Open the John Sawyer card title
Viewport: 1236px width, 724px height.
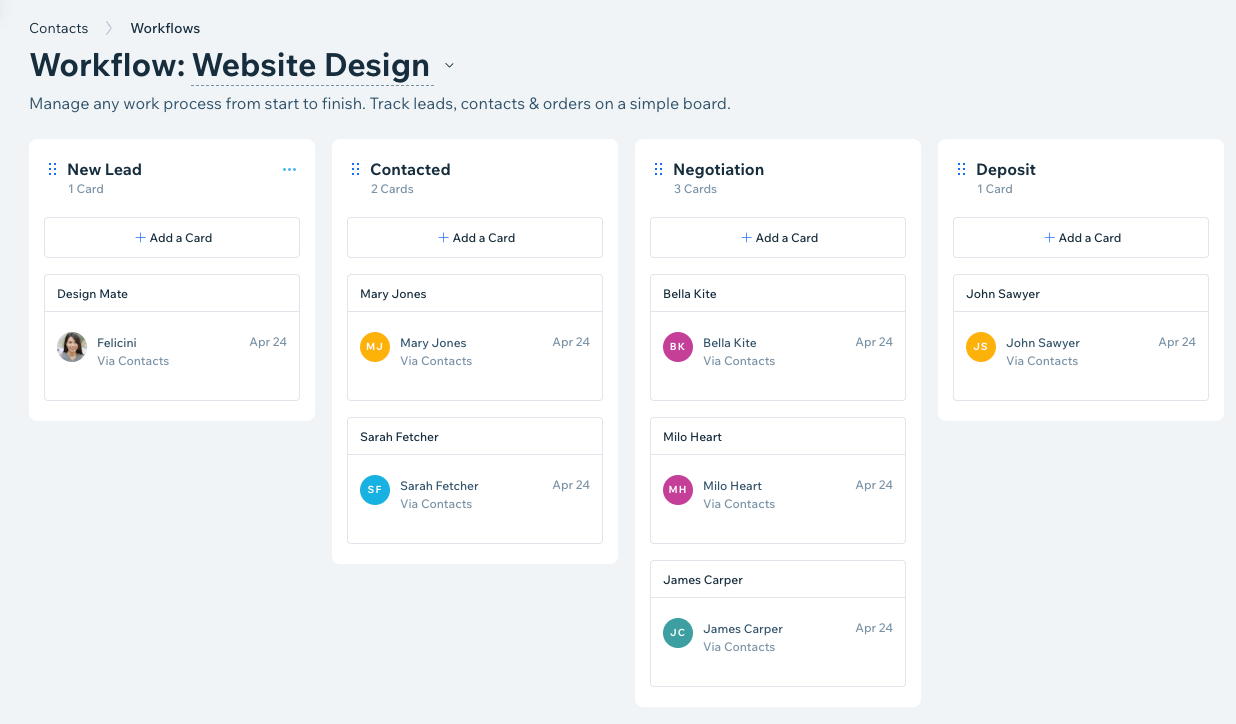point(1003,294)
